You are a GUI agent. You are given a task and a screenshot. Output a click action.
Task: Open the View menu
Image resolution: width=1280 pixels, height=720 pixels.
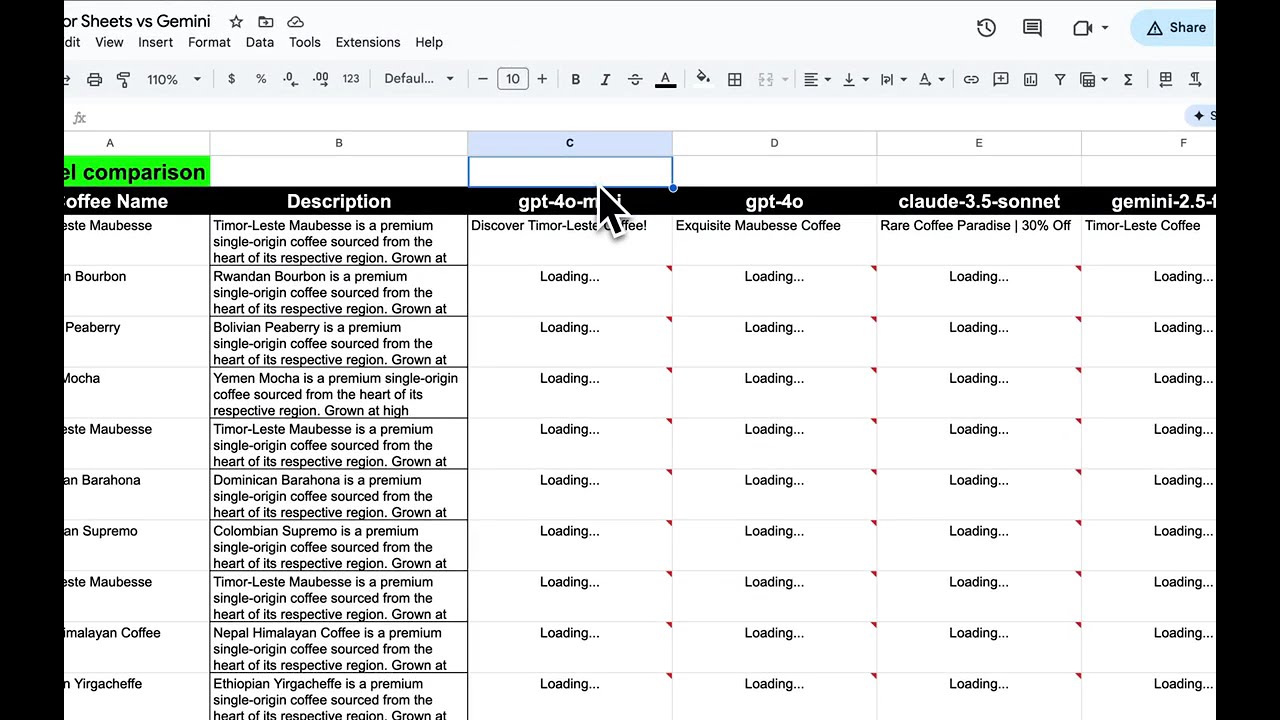(109, 42)
